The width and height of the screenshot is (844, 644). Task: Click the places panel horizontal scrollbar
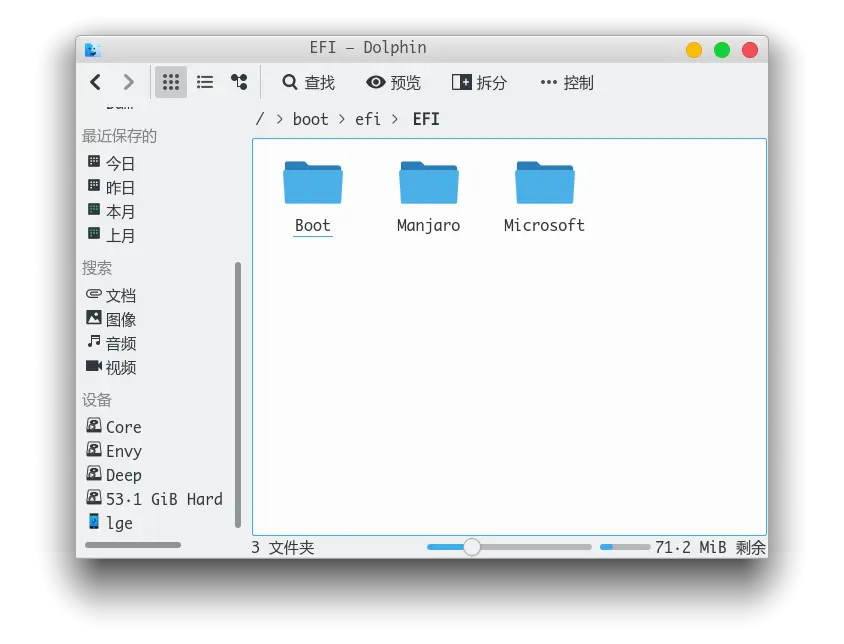pos(133,545)
